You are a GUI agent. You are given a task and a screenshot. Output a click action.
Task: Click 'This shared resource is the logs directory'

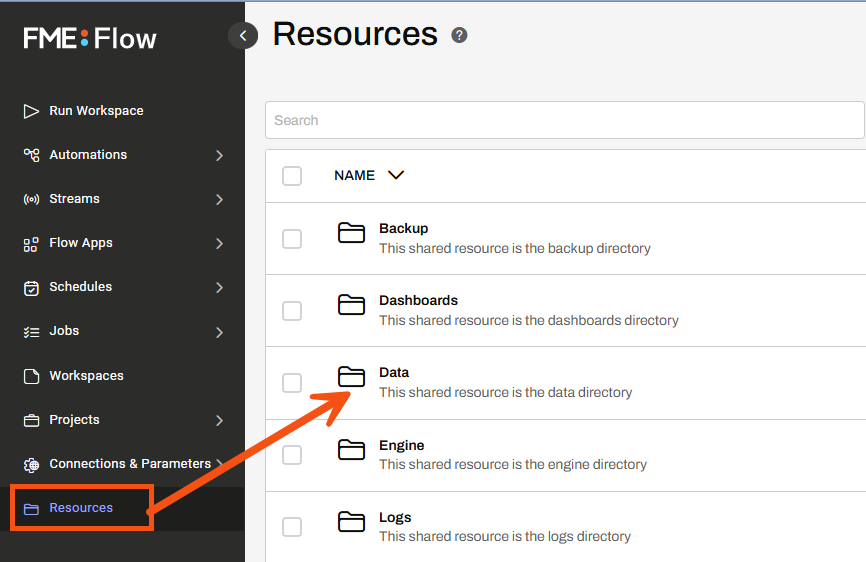pos(505,537)
